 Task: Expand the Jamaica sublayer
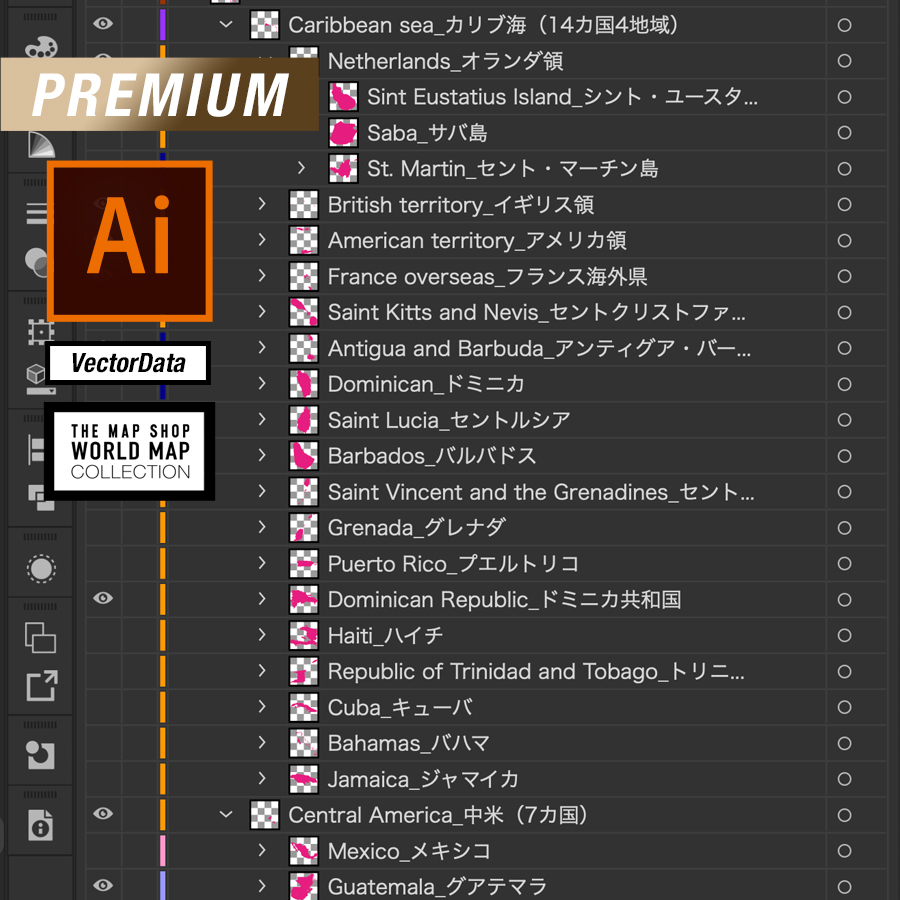(262, 778)
